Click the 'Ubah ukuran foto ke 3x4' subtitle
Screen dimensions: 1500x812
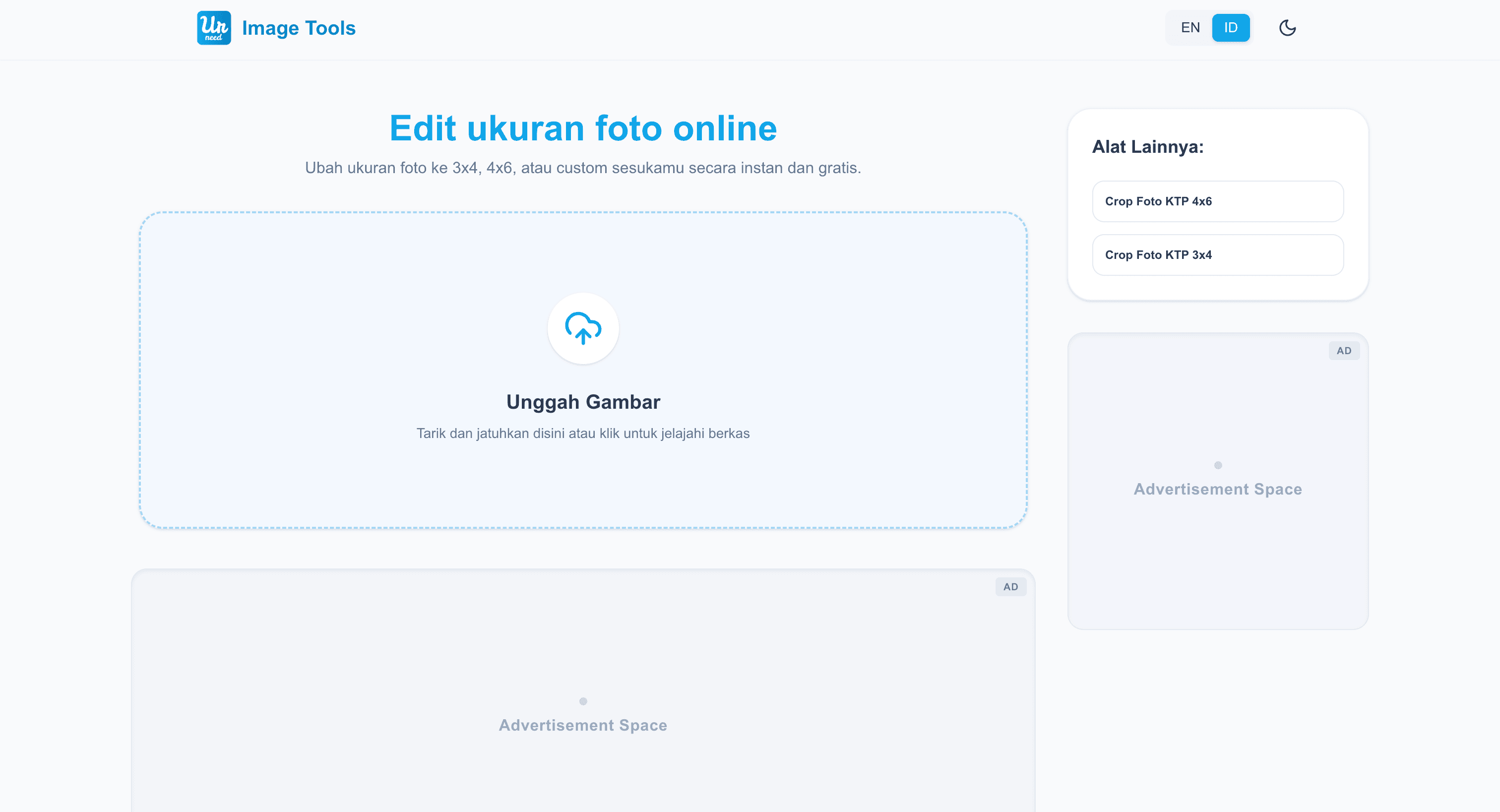click(583, 168)
